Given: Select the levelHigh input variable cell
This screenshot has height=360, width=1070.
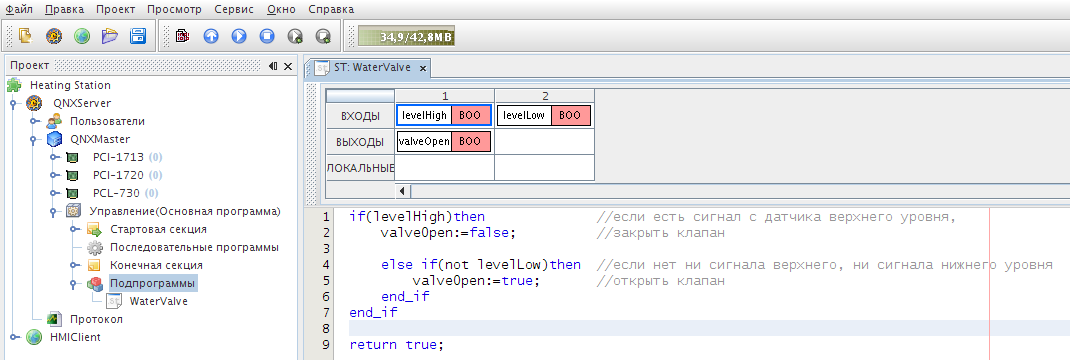Looking at the screenshot, I should coord(444,115).
